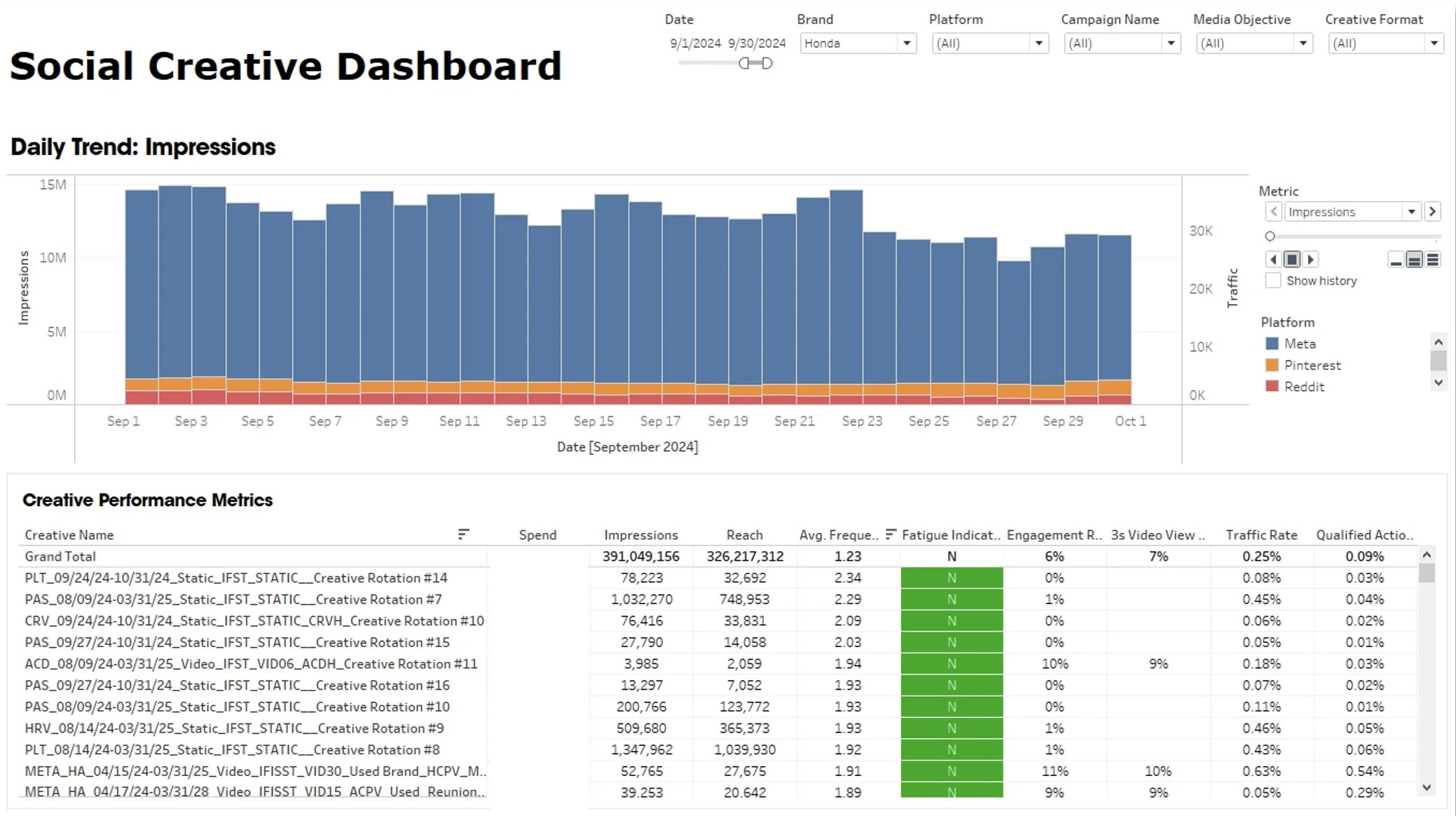Click sort icon beside Creative Name header
This screenshot has height=816, width=1456.
click(463, 534)
